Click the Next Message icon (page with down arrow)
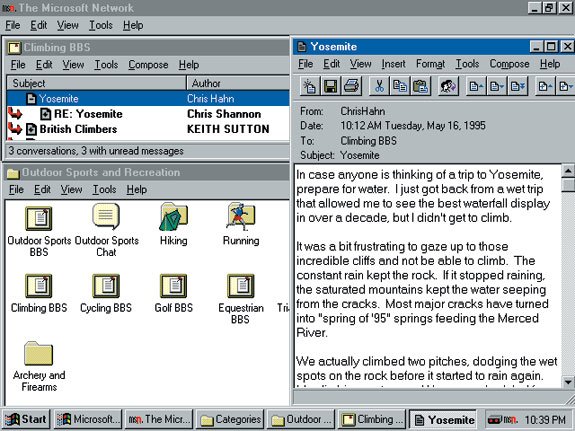The height and width of the screenshot is (431, 575). 497,87
